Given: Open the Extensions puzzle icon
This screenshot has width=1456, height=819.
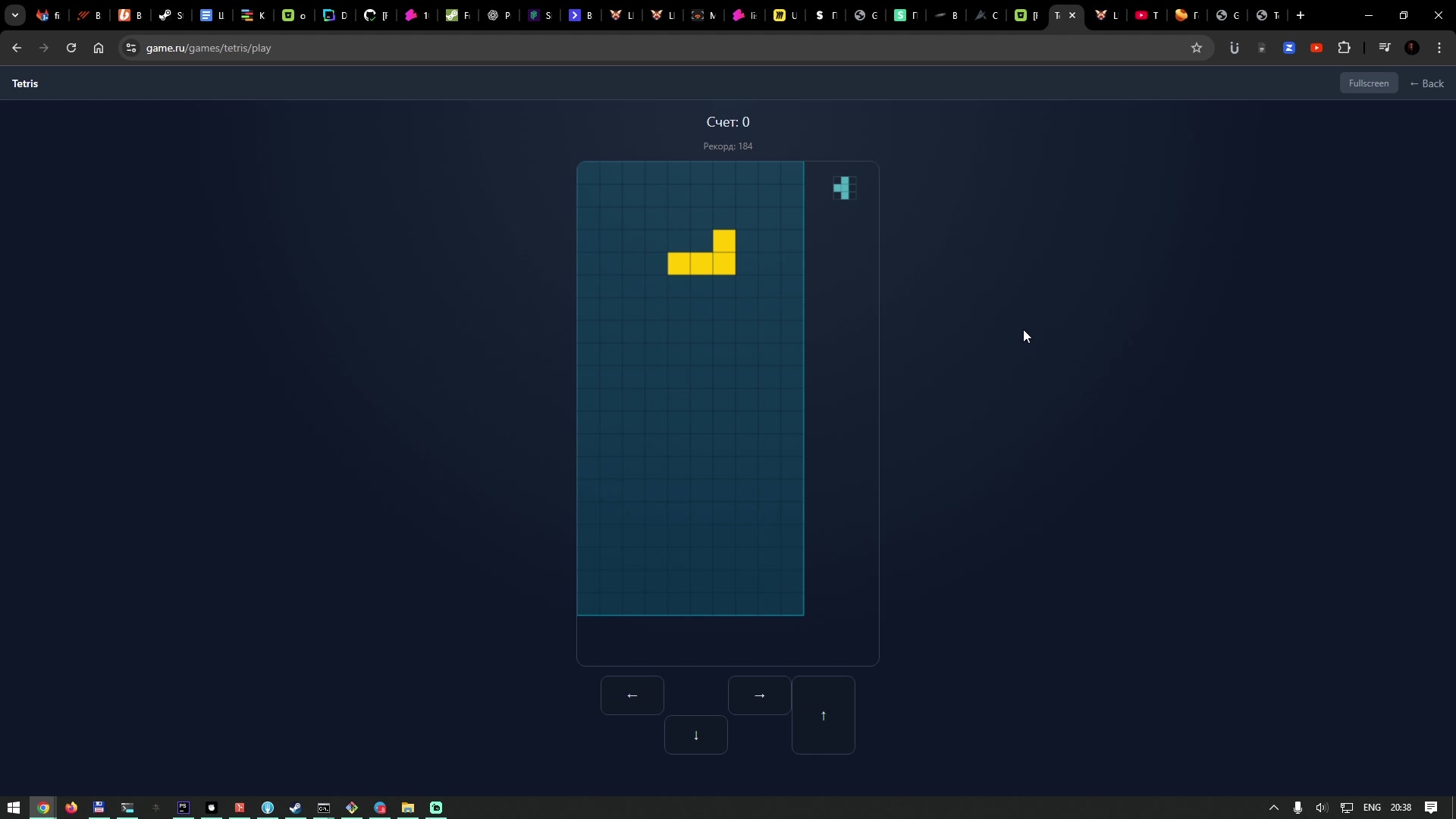Looking at the screenshot, I should point(1344,48).
